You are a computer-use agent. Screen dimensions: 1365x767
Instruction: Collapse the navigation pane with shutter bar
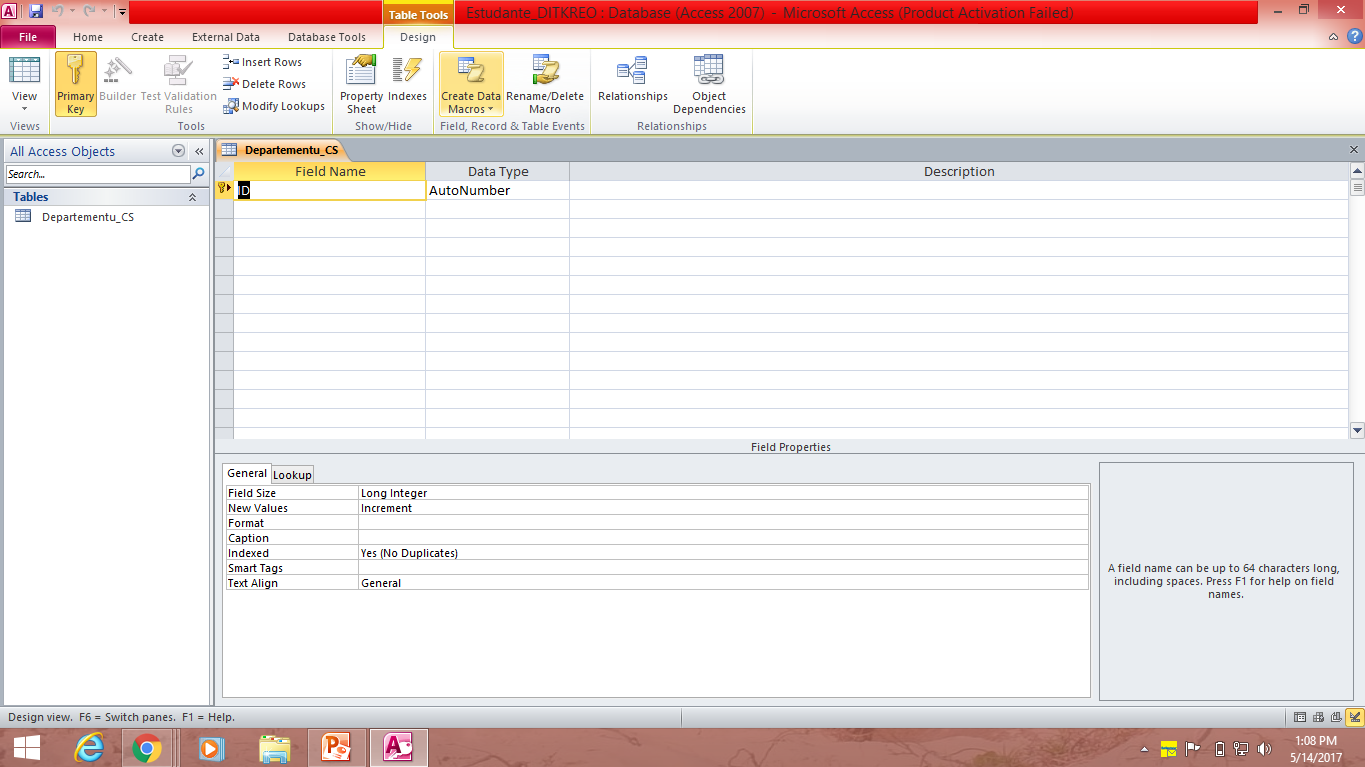pos(199,151)
